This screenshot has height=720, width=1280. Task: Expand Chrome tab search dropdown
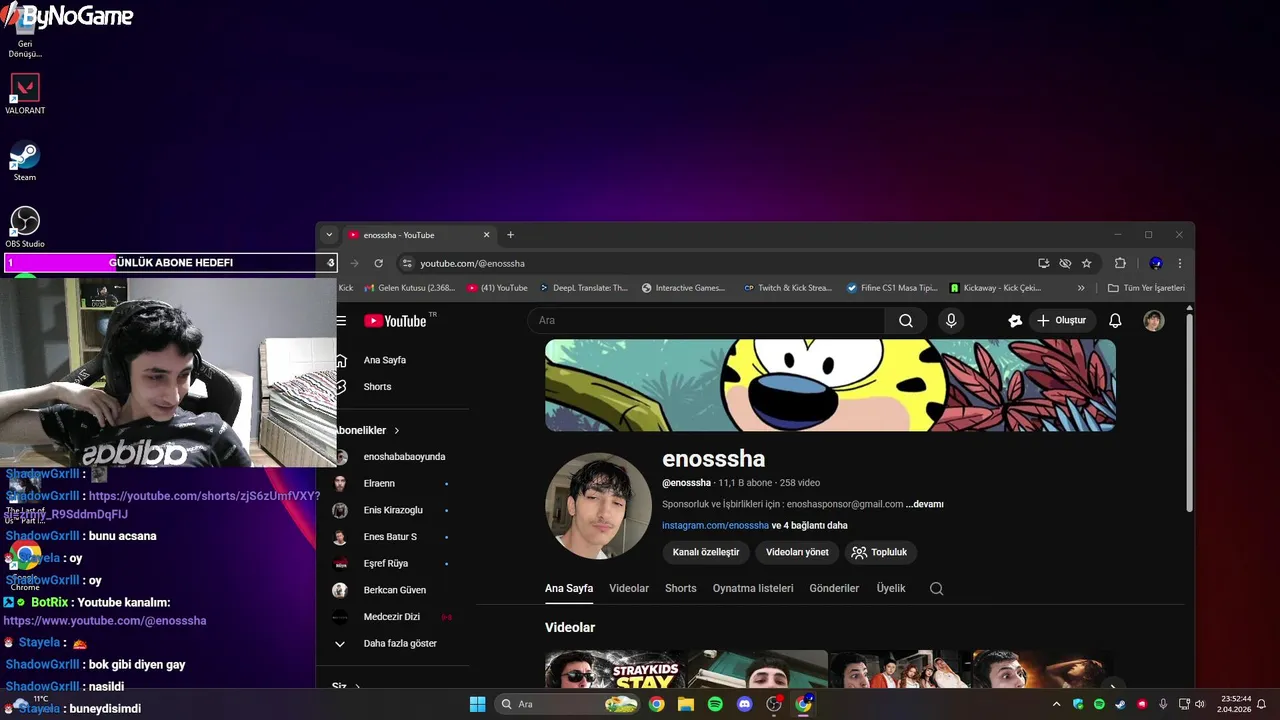[329, 235]
